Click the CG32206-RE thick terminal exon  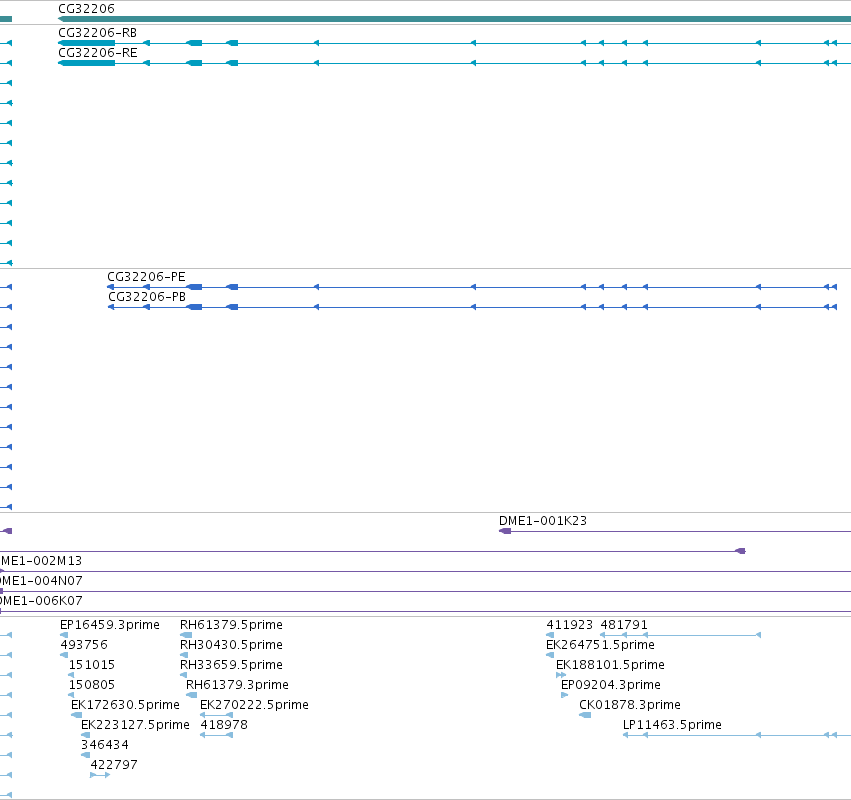86,63
